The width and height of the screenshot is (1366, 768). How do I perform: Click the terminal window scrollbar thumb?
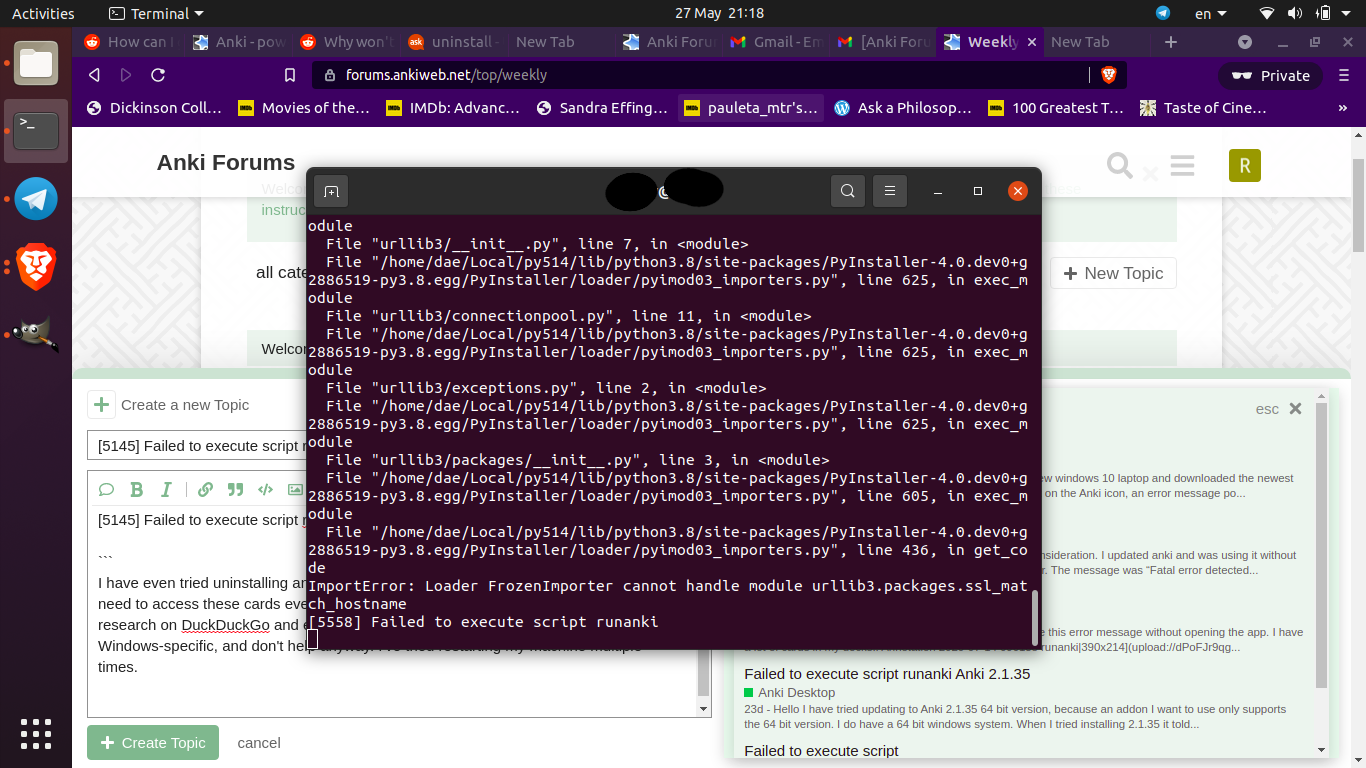(x=1035, y=618)
